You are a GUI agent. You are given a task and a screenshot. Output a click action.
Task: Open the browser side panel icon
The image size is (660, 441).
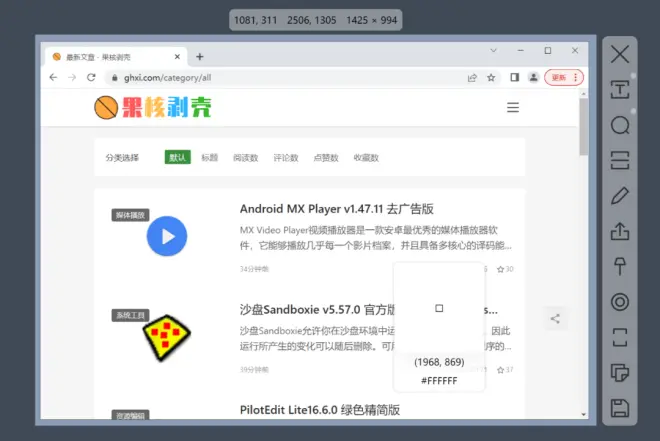(514, 77)
